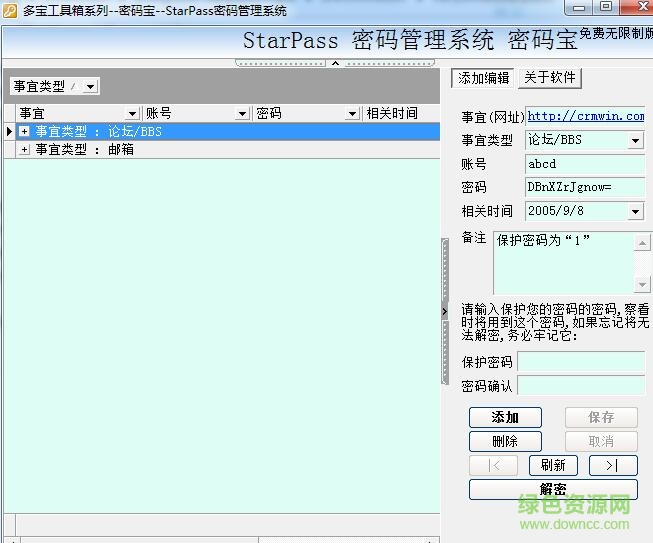Collapse the top banner with the up arrow
The width and height of the screenshot is (653, 543).
pyautogui.click(x=335, y=63)
